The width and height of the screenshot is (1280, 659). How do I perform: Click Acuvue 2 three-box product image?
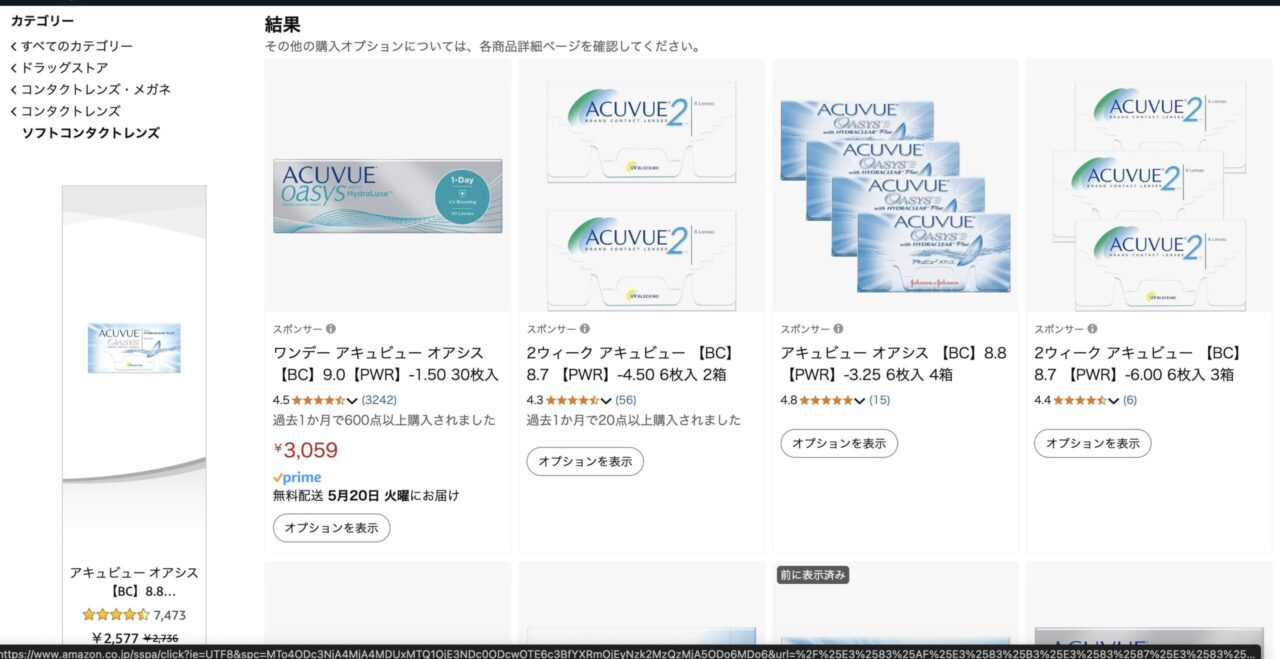pyautogui.click(x=1148, y=196)
